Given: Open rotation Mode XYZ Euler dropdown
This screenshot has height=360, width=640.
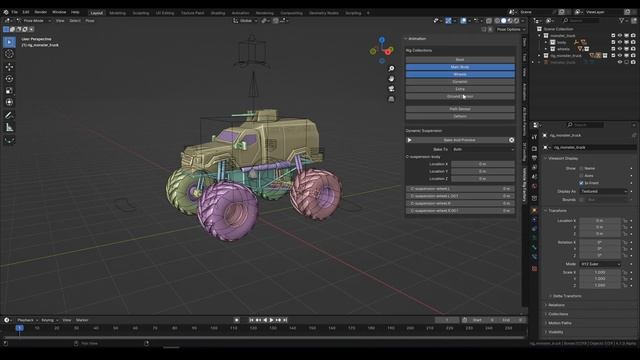Looking at the screenshot, I should pyautogui.click(x=600, y=264).
